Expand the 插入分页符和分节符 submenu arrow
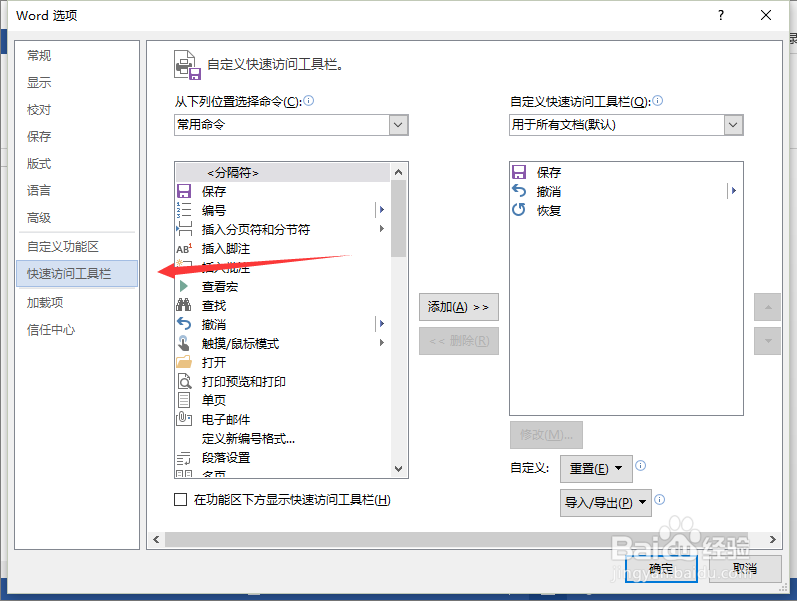 point(382,228)
